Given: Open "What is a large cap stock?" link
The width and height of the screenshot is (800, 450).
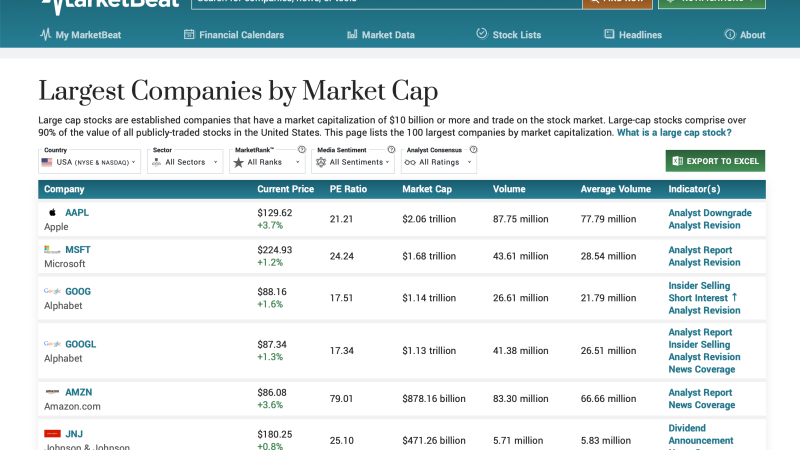Looking at the screenshot, I should (673, 133).
